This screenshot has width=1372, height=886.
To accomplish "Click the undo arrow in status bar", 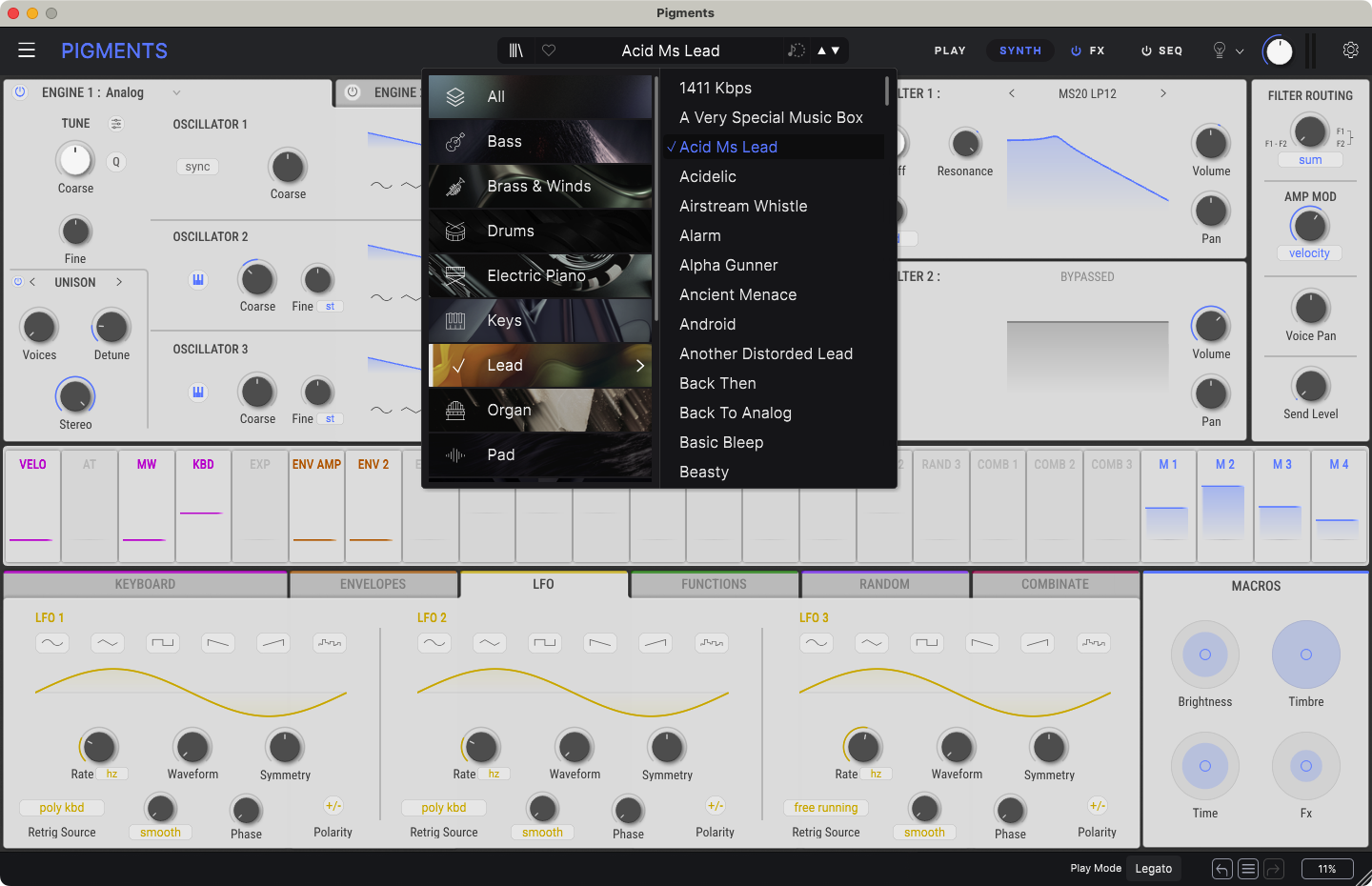I will tap(1221, 869).
